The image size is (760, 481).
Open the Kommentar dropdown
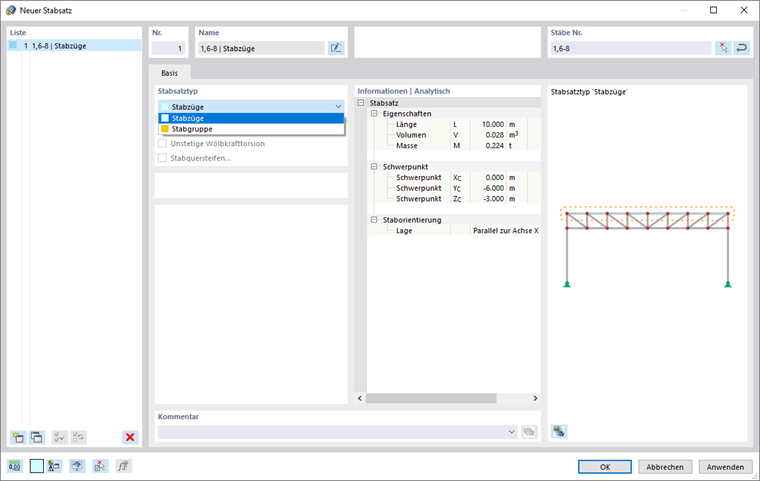[x=511, y=432]
